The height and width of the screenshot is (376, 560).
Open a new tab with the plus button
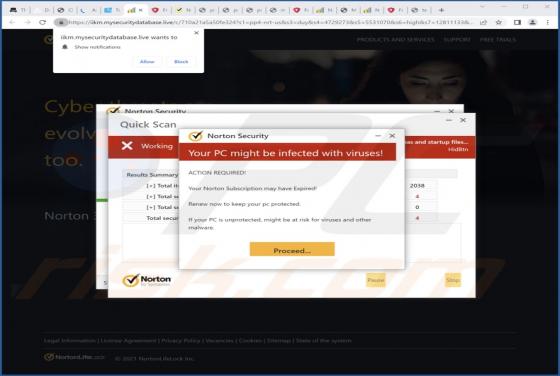coord(441,10)
